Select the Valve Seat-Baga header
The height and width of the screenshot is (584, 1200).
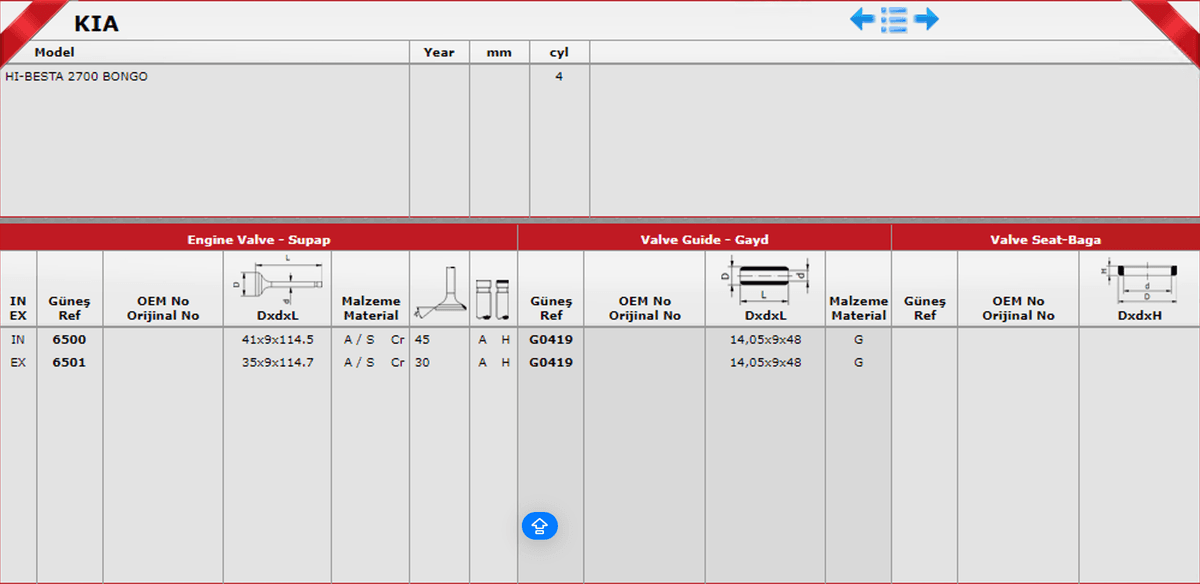point(1045,240)
